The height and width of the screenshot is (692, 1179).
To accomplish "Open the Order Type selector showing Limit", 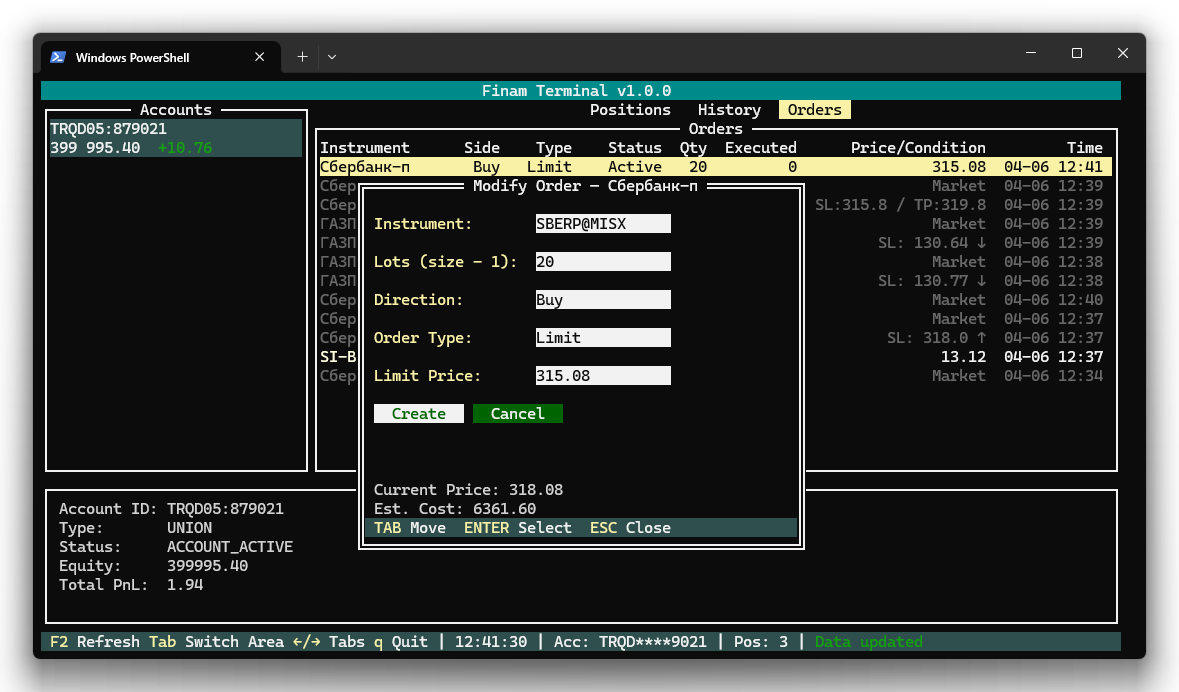I will pyautogui.click(x=603, y=338).
